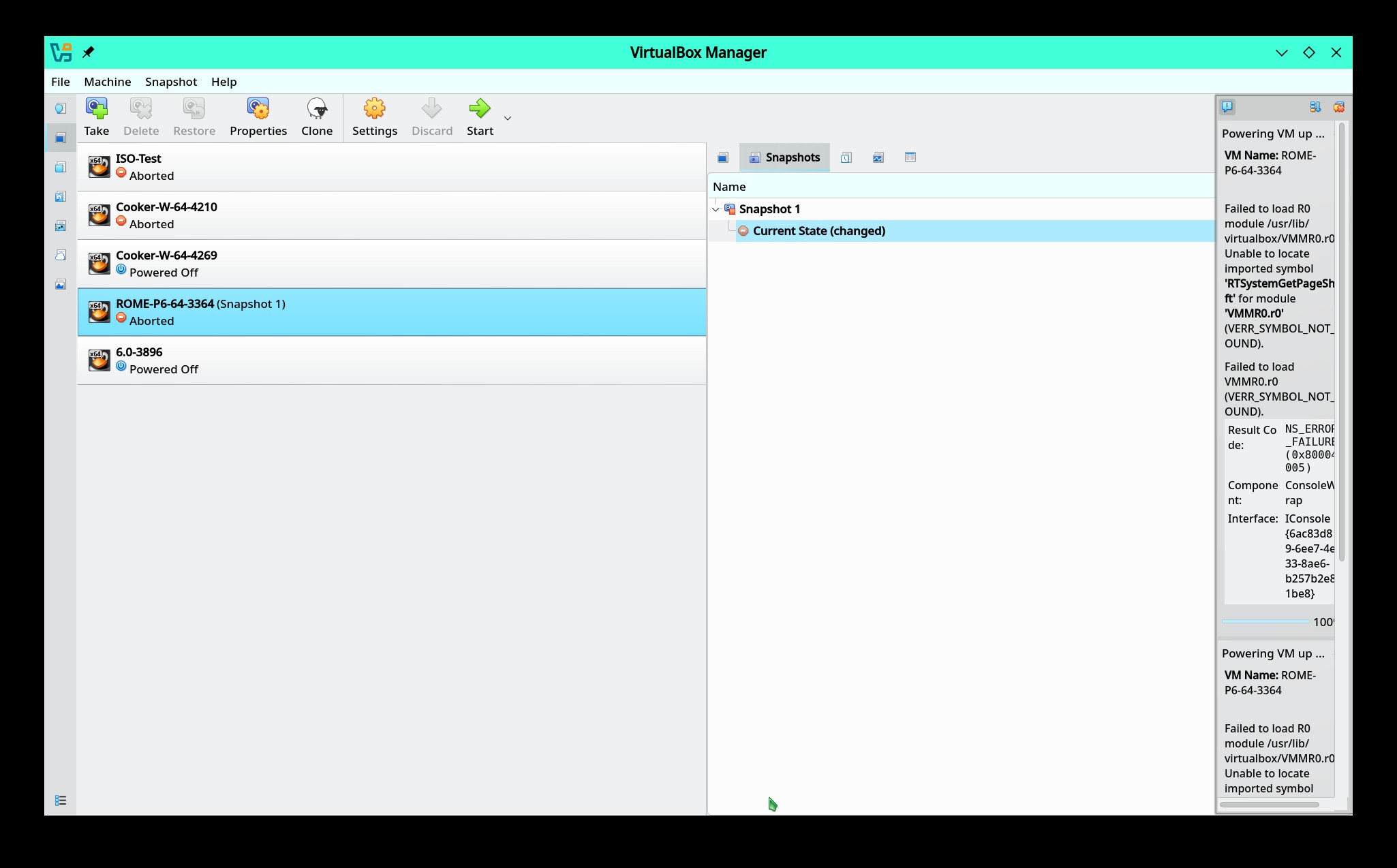Click the green Start arrow
This screenshot has height=868, width=1397.
pos(480,109)
